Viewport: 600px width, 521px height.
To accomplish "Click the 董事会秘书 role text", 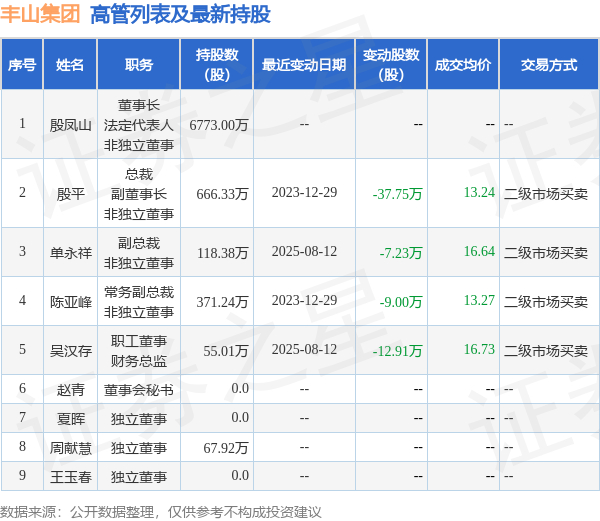I will click(139, 390).
